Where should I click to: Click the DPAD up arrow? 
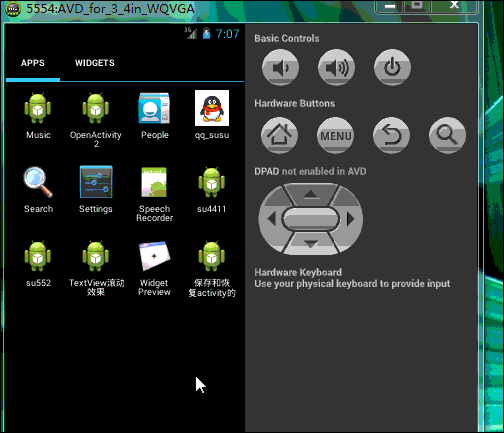[x=311, y=194]
